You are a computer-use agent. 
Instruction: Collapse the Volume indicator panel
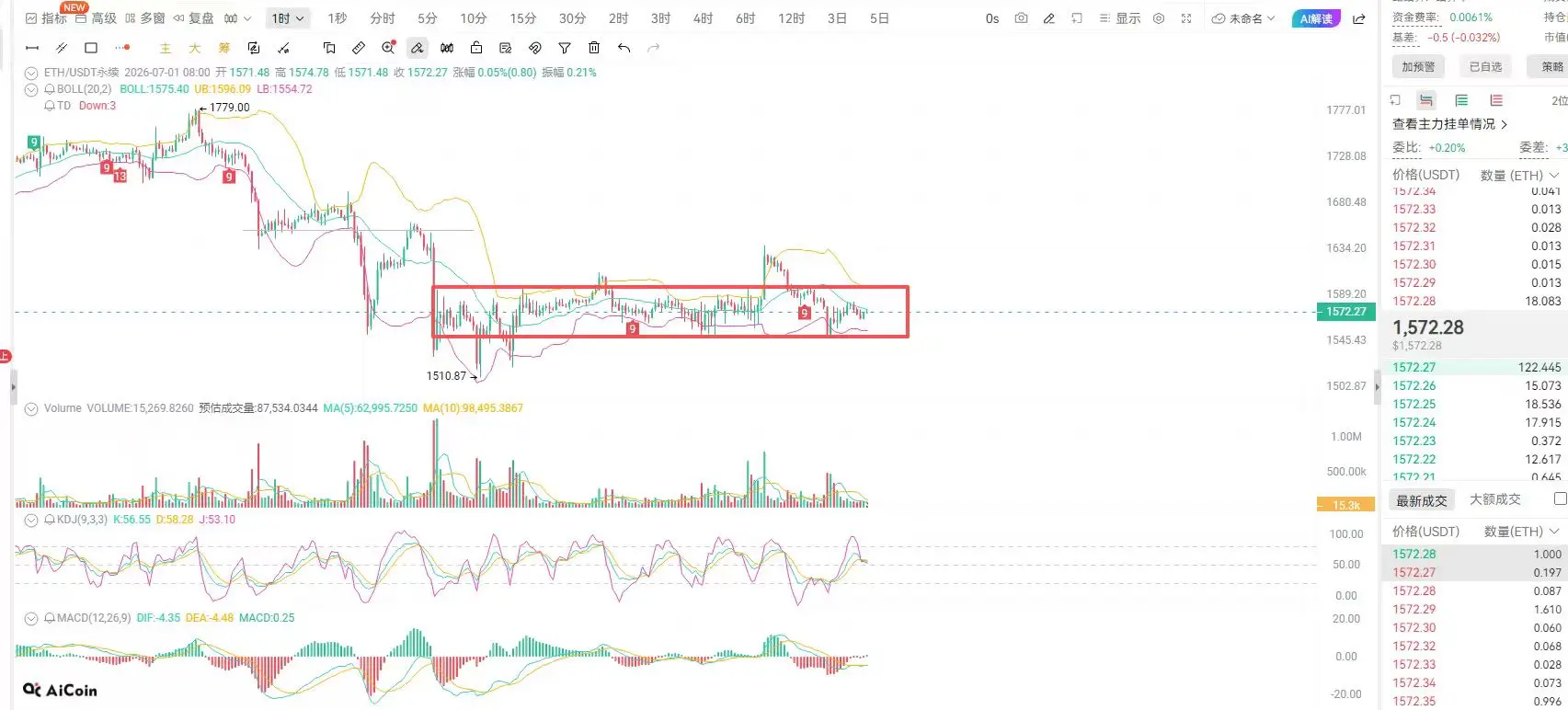click(x=31, y=408)
